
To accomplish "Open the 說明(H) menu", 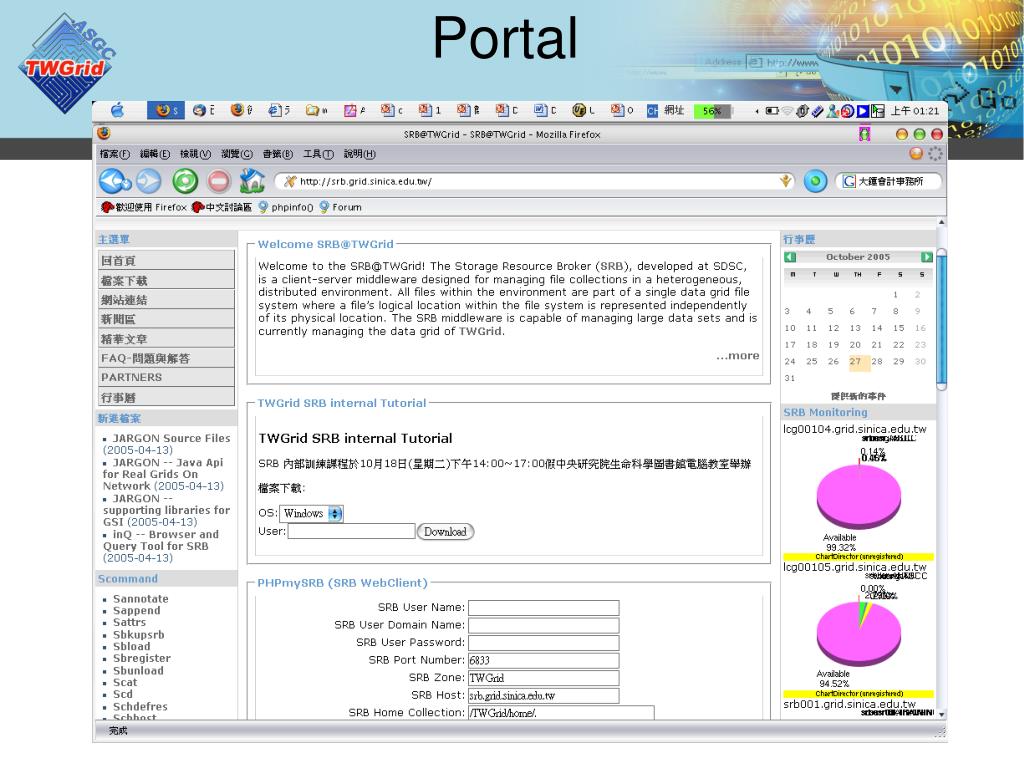I will [360, 154].
